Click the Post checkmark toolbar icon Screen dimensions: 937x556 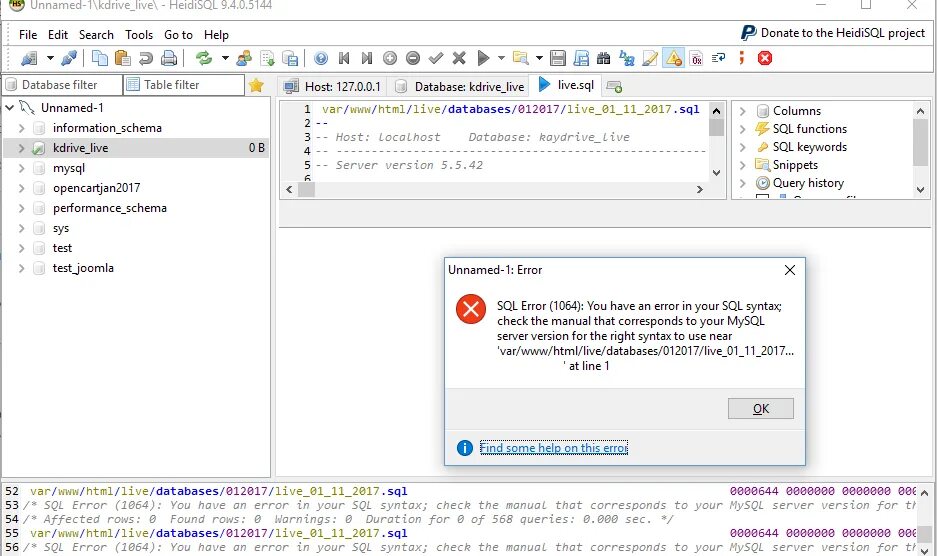pyautogui.click(x=436, y=58)
